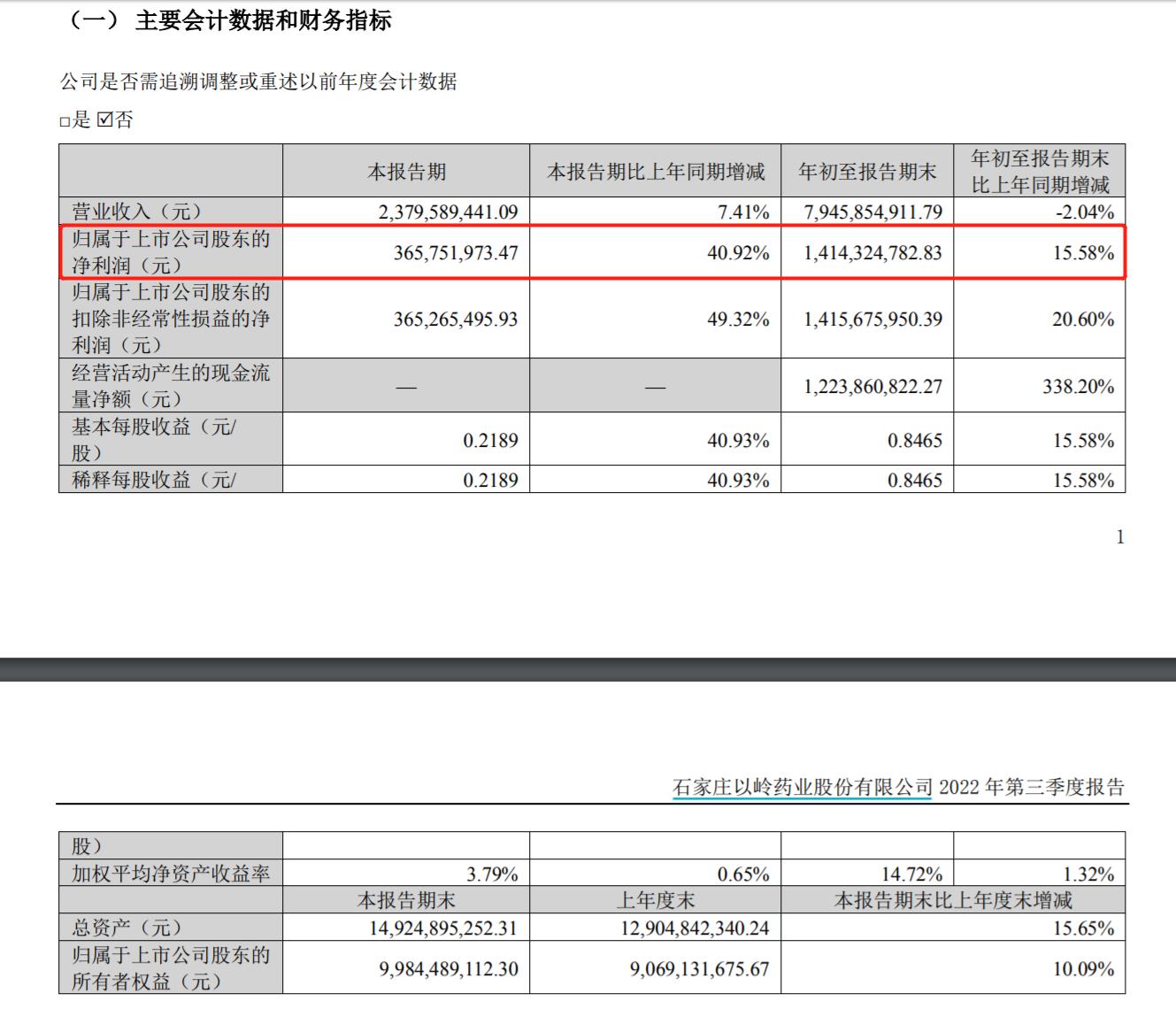Click the 上年度末 column header
1176x1009 pixels.
point(656,901)
